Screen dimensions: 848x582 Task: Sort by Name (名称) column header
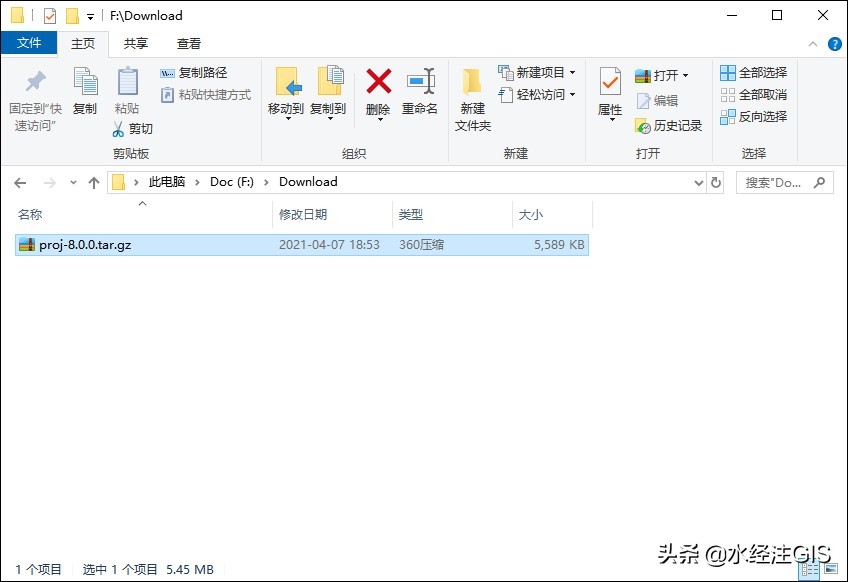coord(143,215)
